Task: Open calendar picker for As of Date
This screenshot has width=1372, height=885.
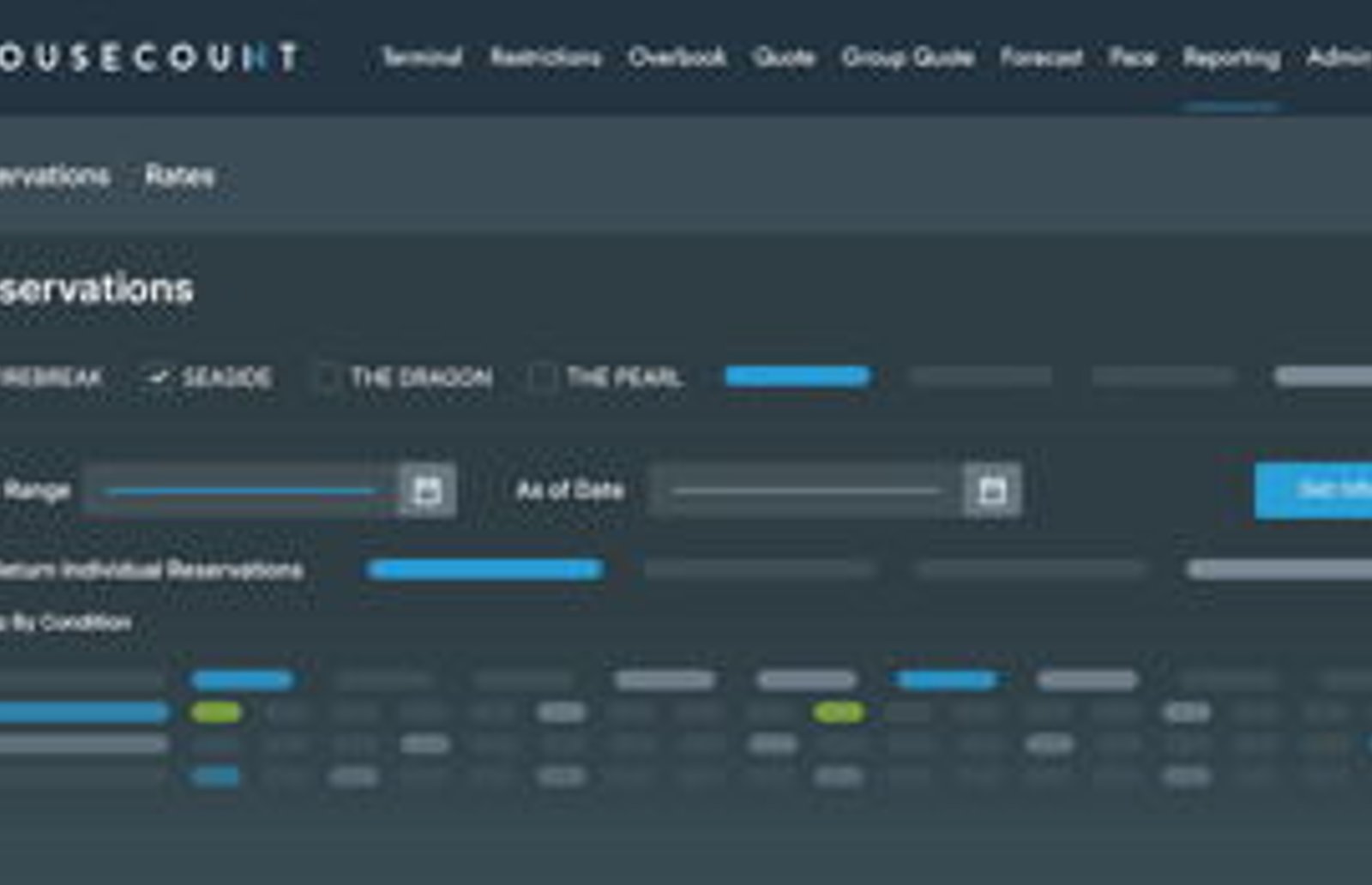Action: tap(992, 491)
